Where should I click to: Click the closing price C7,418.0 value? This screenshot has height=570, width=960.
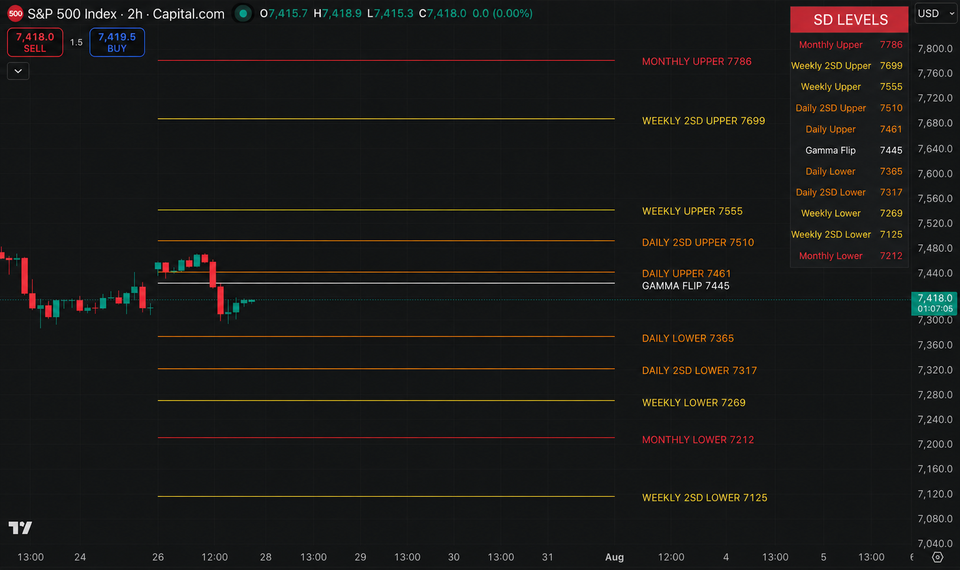(x=443, y=13)
